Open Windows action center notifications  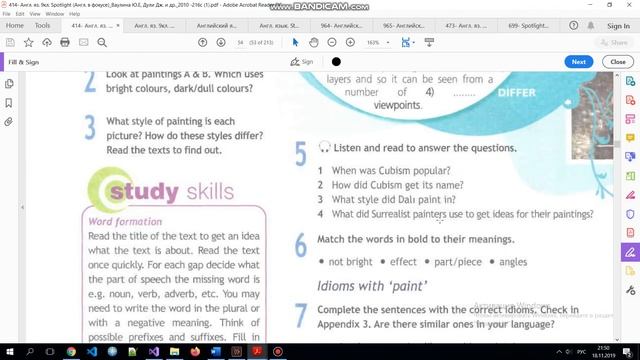point(628,352)
